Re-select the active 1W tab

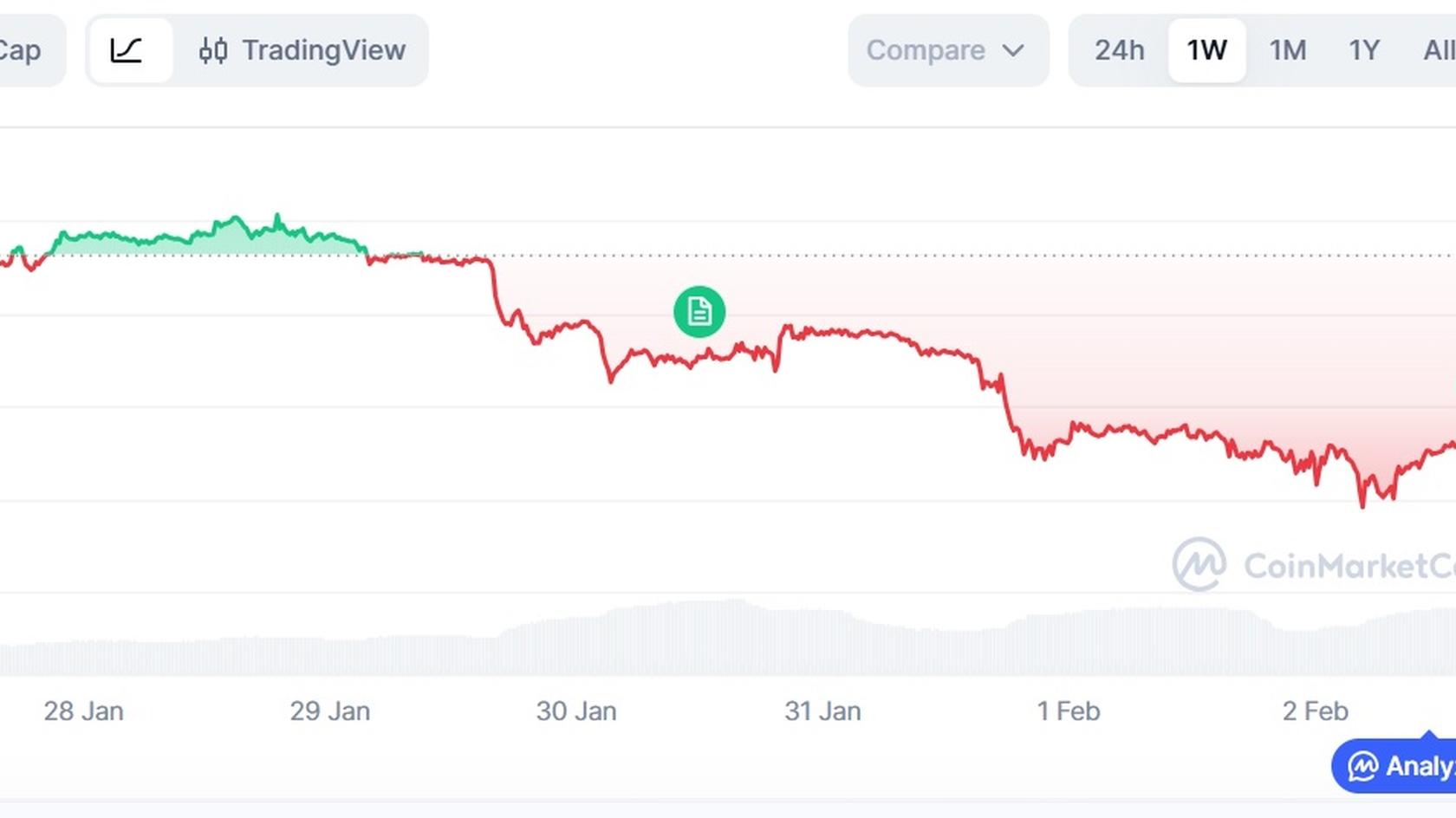1206,50
